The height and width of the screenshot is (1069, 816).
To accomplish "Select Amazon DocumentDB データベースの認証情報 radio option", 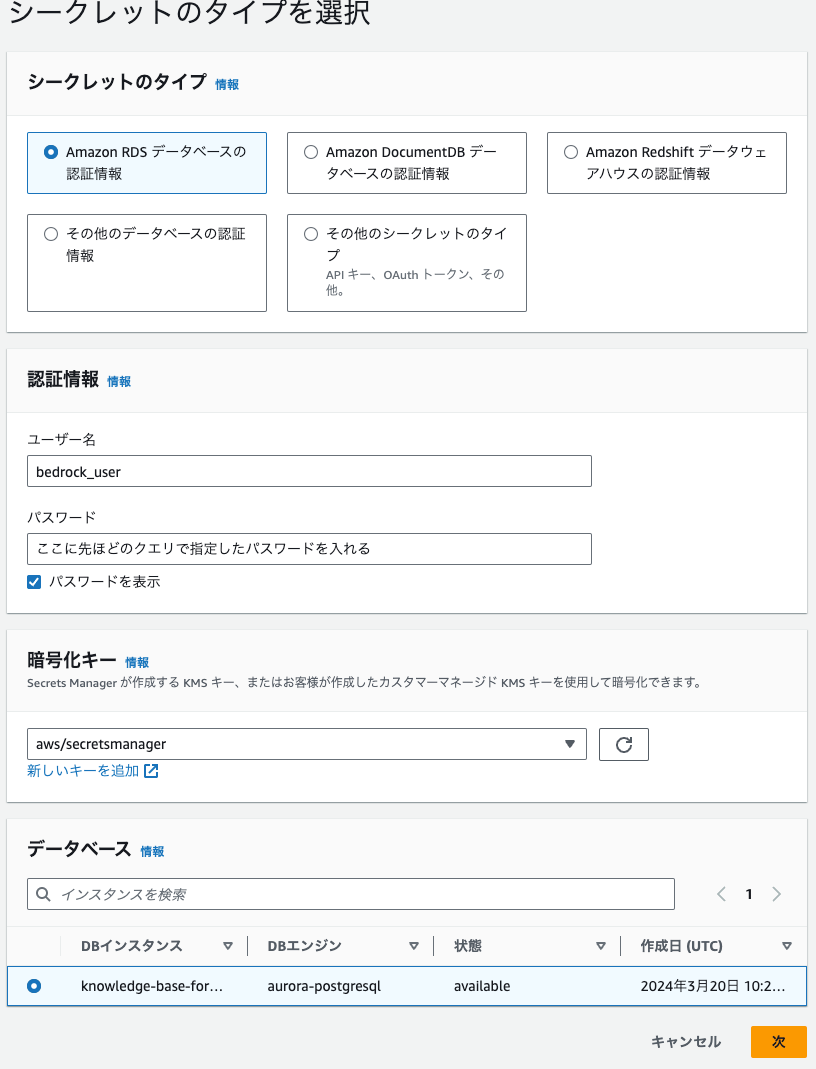I will (x=311, y=152).
